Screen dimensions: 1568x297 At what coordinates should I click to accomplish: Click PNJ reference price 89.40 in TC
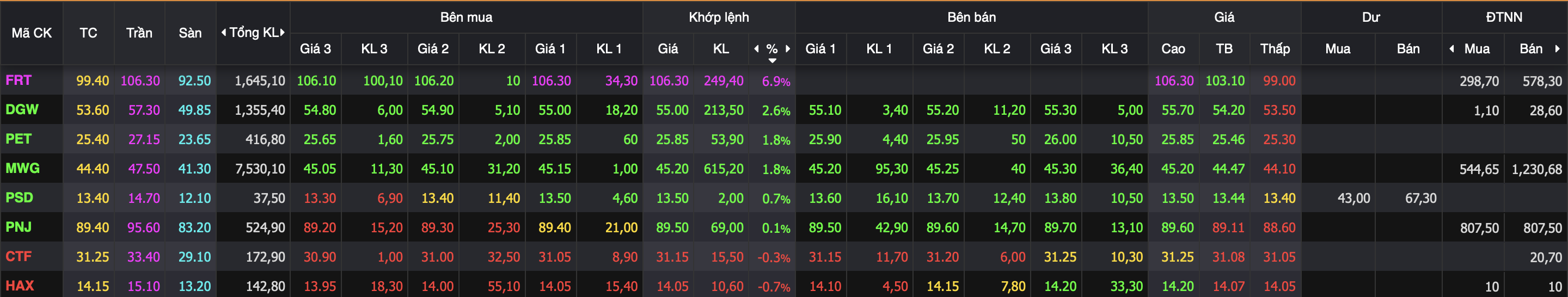(x=93, y=227)
